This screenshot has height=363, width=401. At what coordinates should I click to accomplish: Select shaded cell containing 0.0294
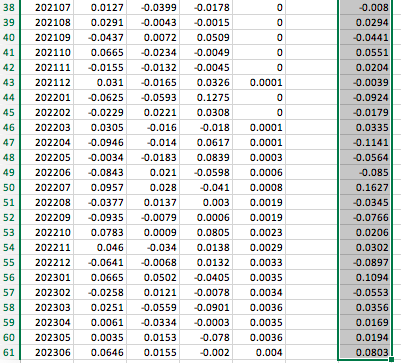click(x=365, y=22)
